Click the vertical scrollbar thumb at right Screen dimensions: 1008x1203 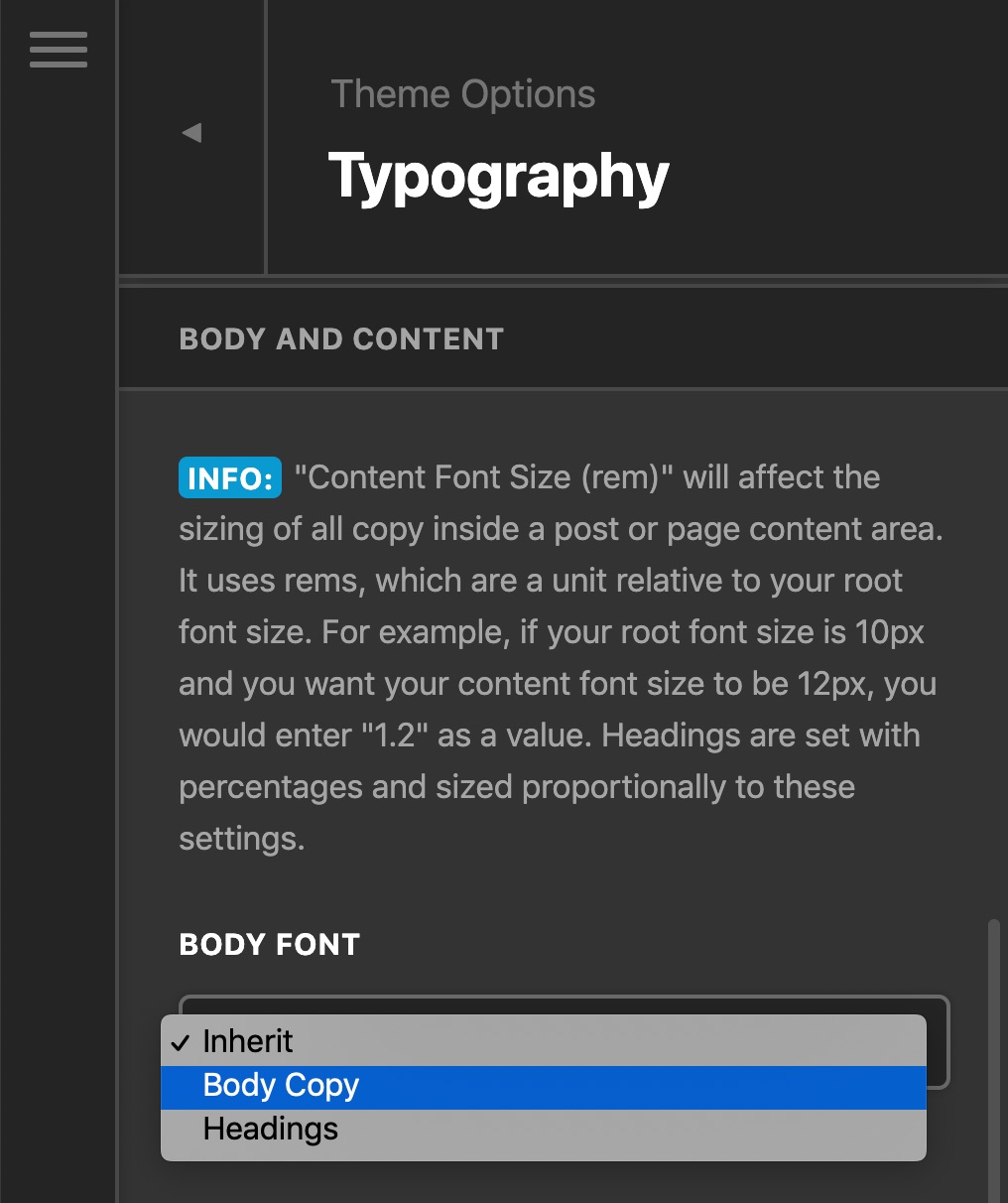tap(993, 1060)
